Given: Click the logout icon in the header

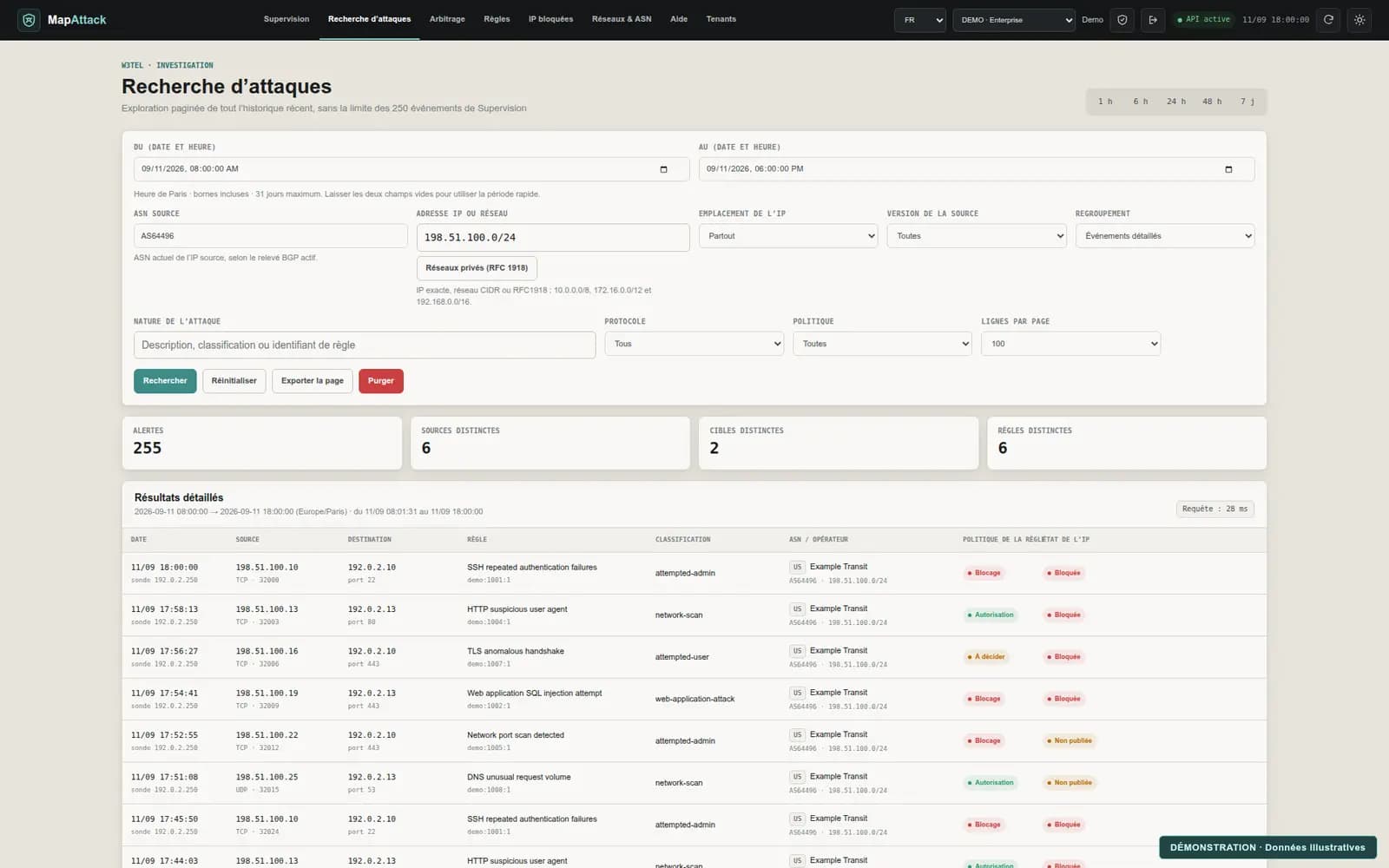Looking at the screenshot, I should (x=1153, y=20).
